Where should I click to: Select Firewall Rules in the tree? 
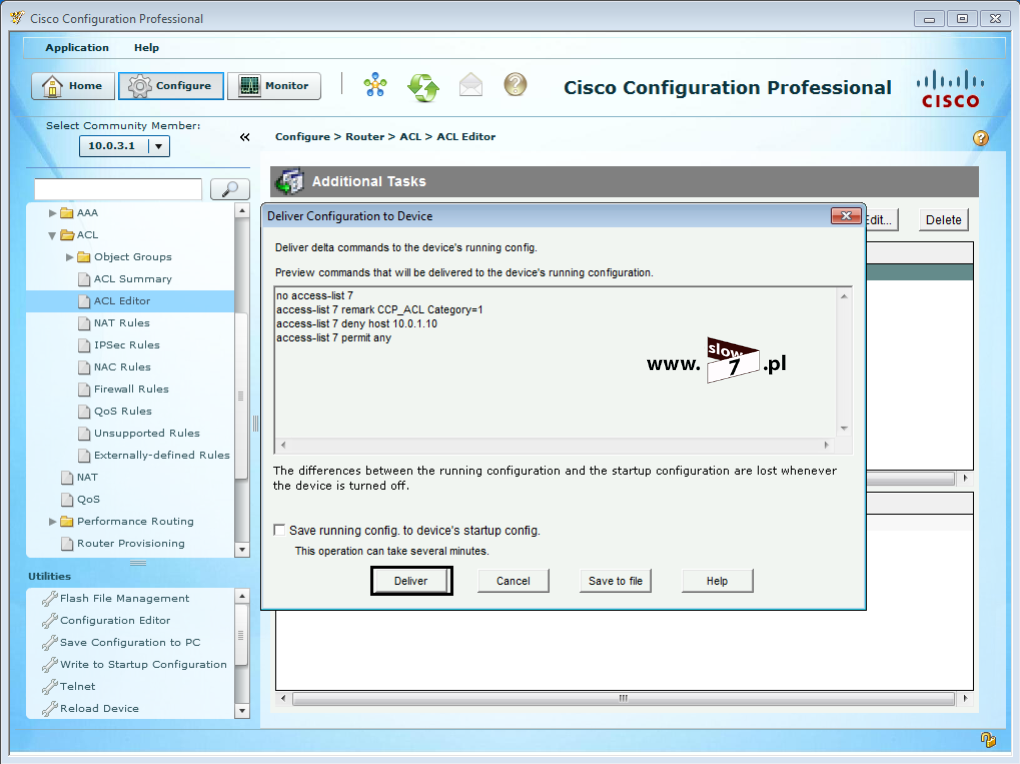131,390
